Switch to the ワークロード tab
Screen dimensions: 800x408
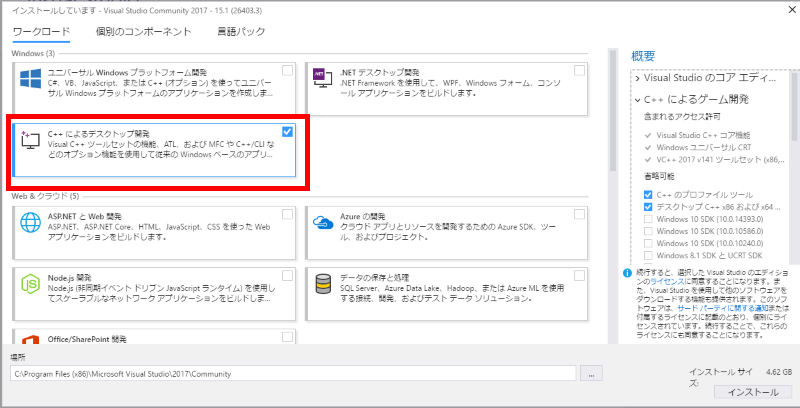(x=41, y=32)
